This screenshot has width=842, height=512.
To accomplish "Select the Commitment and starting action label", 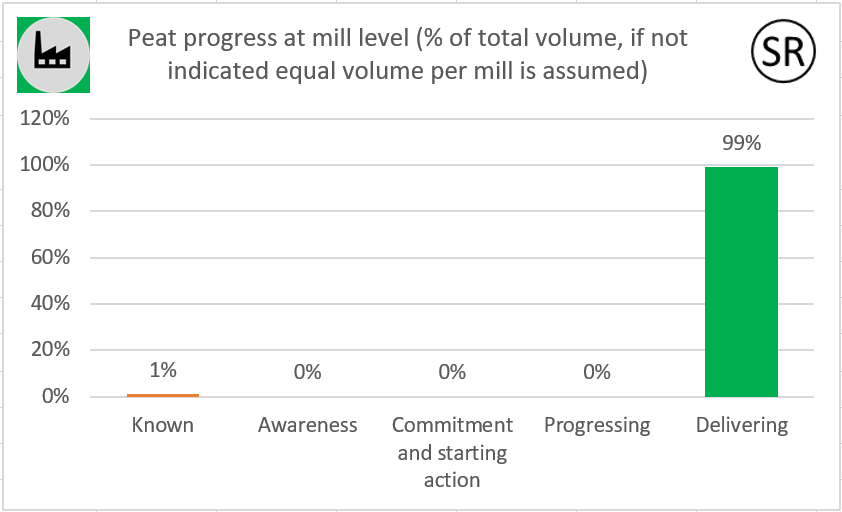I will (452, 452).
